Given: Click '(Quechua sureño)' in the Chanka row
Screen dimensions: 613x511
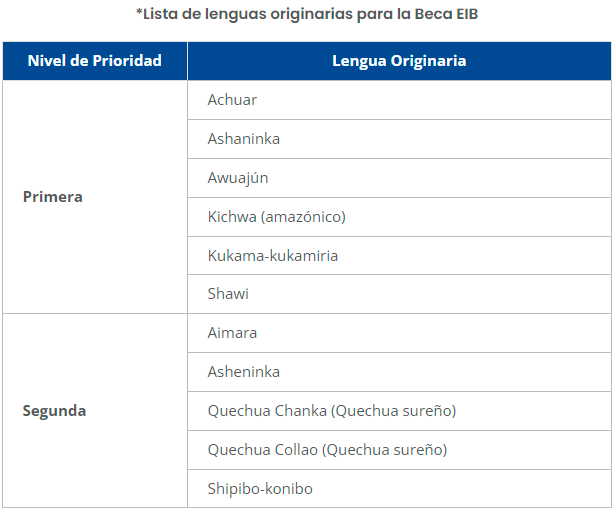Looking at the screenshot, I should point(394,411).
